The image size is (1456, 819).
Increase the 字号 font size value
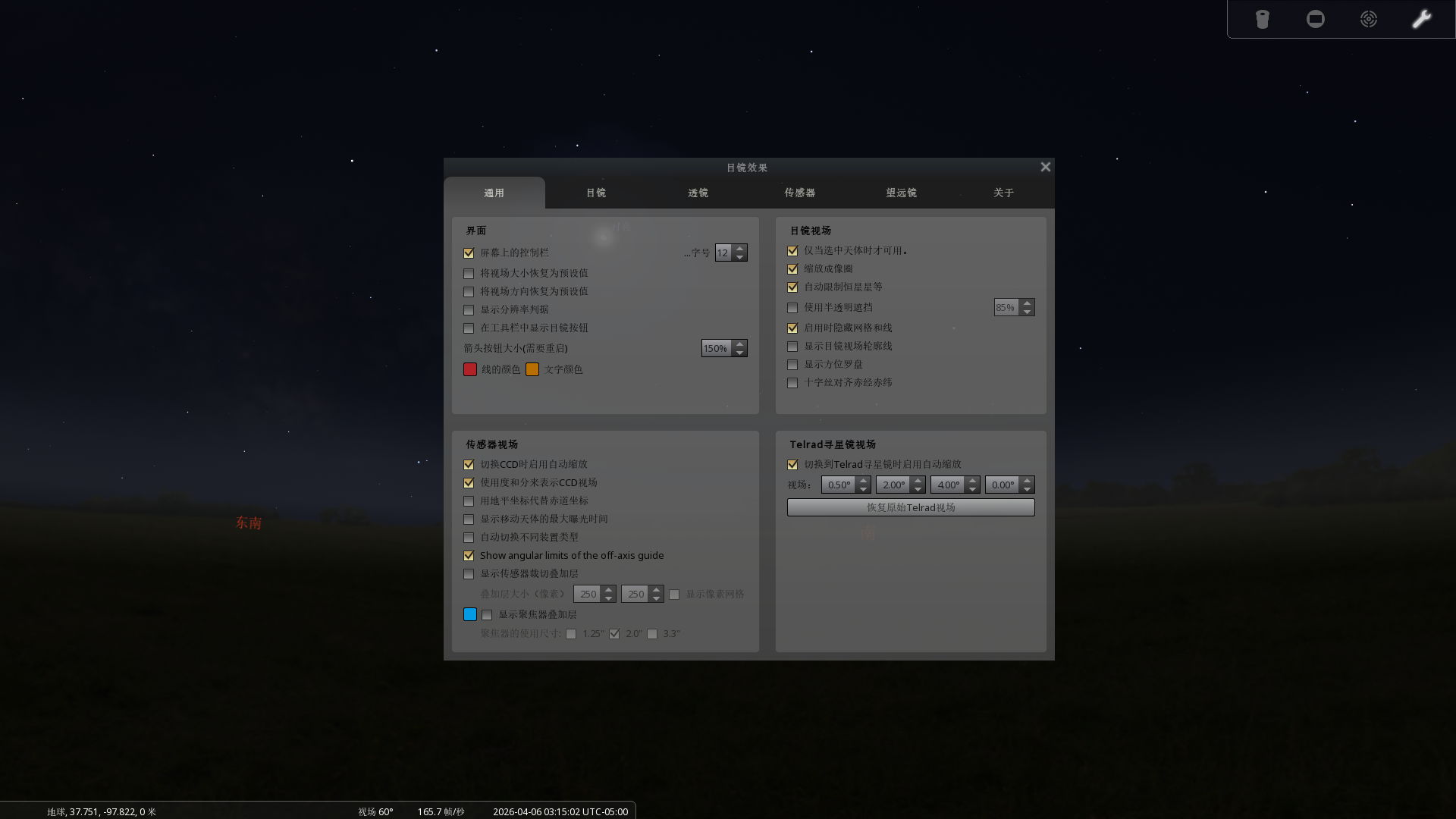[739, 249]
